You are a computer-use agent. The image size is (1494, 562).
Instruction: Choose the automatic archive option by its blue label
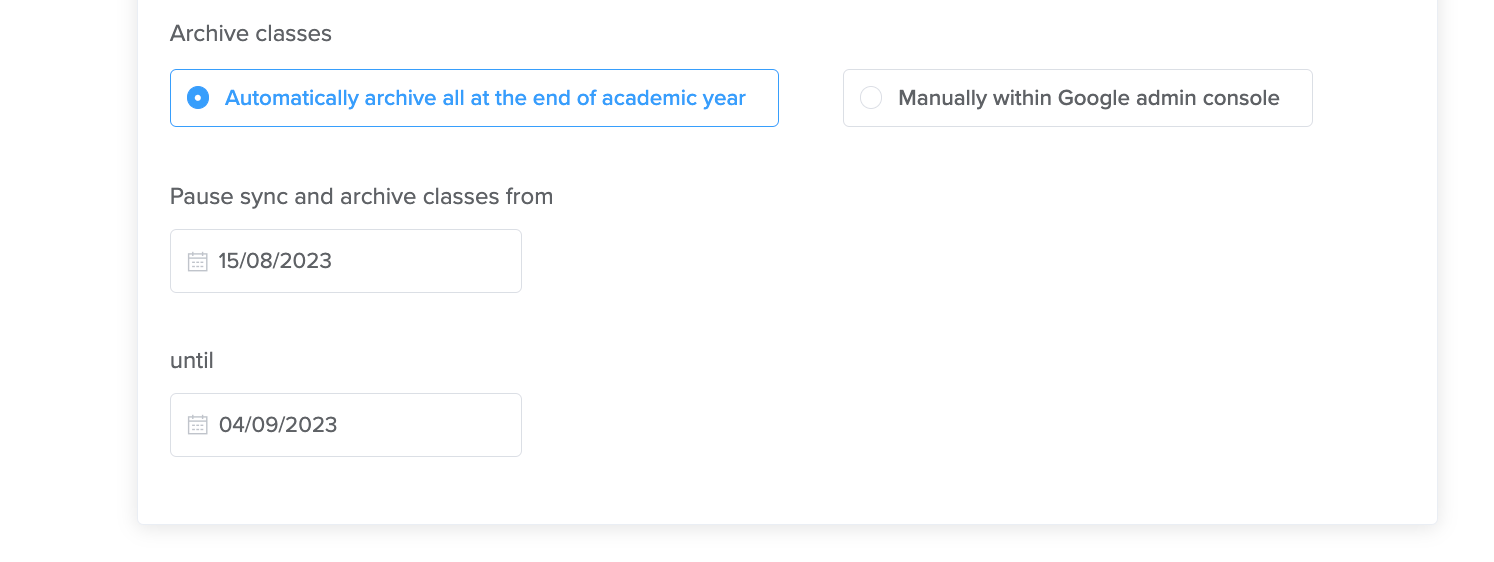(485, 98)
